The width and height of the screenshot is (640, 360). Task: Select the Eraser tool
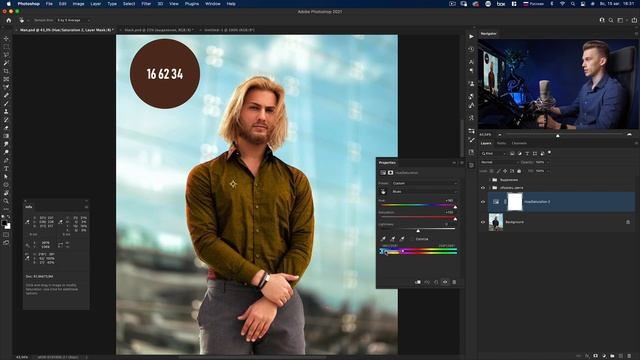(x=6, y=128)
